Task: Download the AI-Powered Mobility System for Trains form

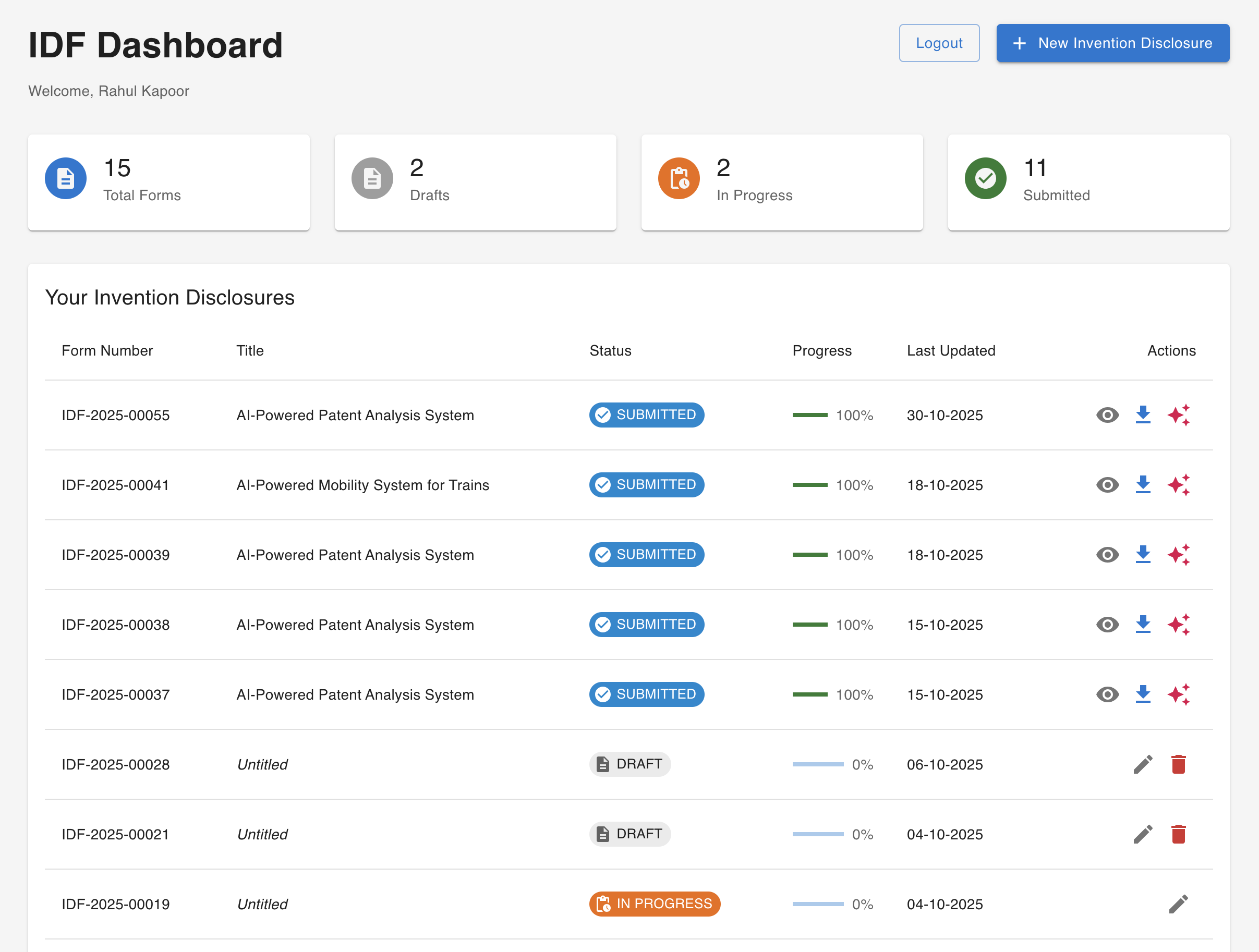Action: [x=1143, y=485]
